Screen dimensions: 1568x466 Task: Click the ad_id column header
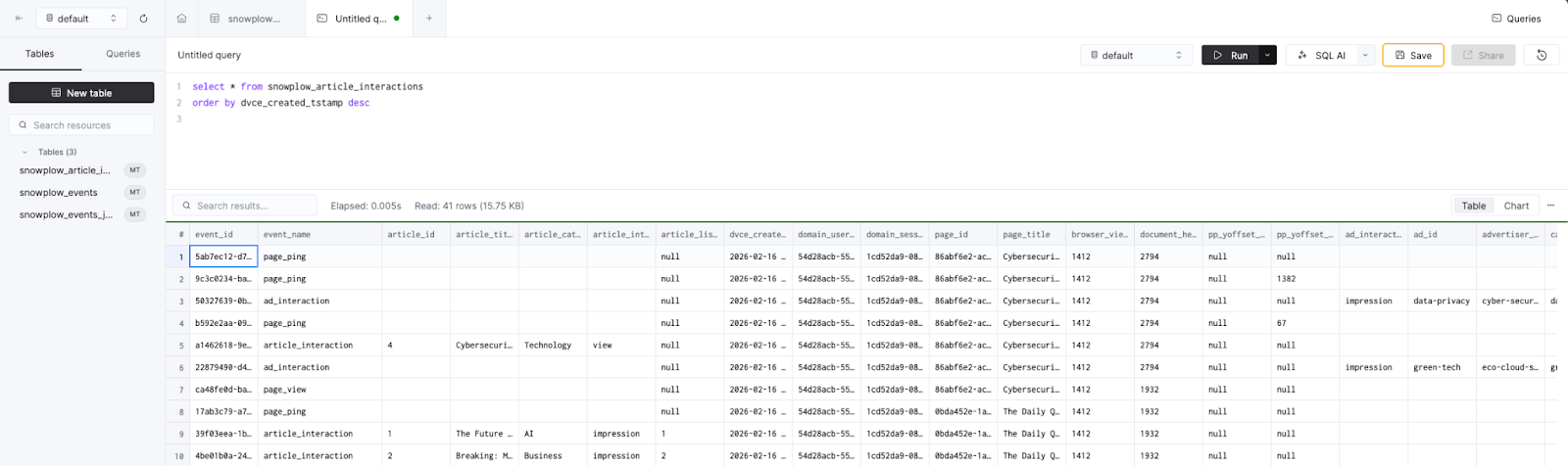[1442, 234]
